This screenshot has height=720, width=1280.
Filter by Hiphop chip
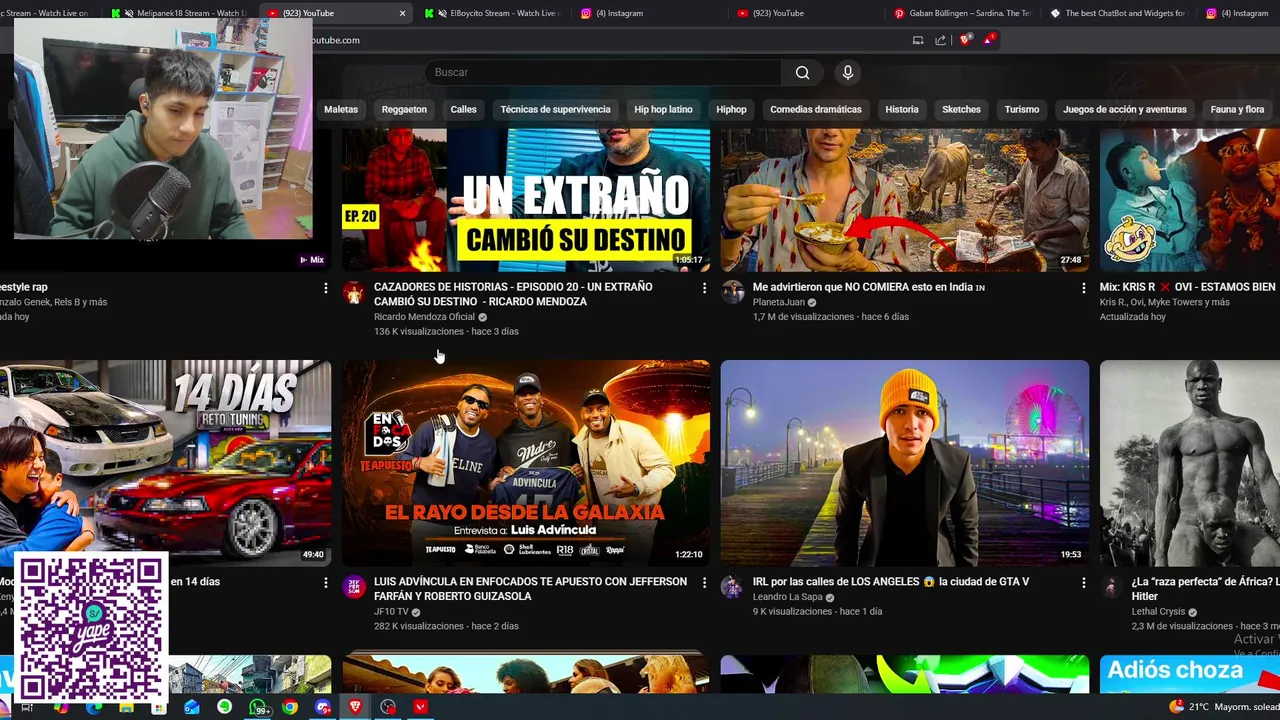click(731, 109)
